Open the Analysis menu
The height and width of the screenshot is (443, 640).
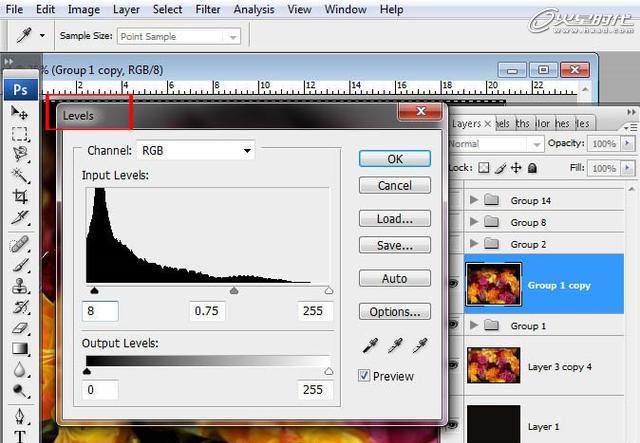(x=254, y=9)
